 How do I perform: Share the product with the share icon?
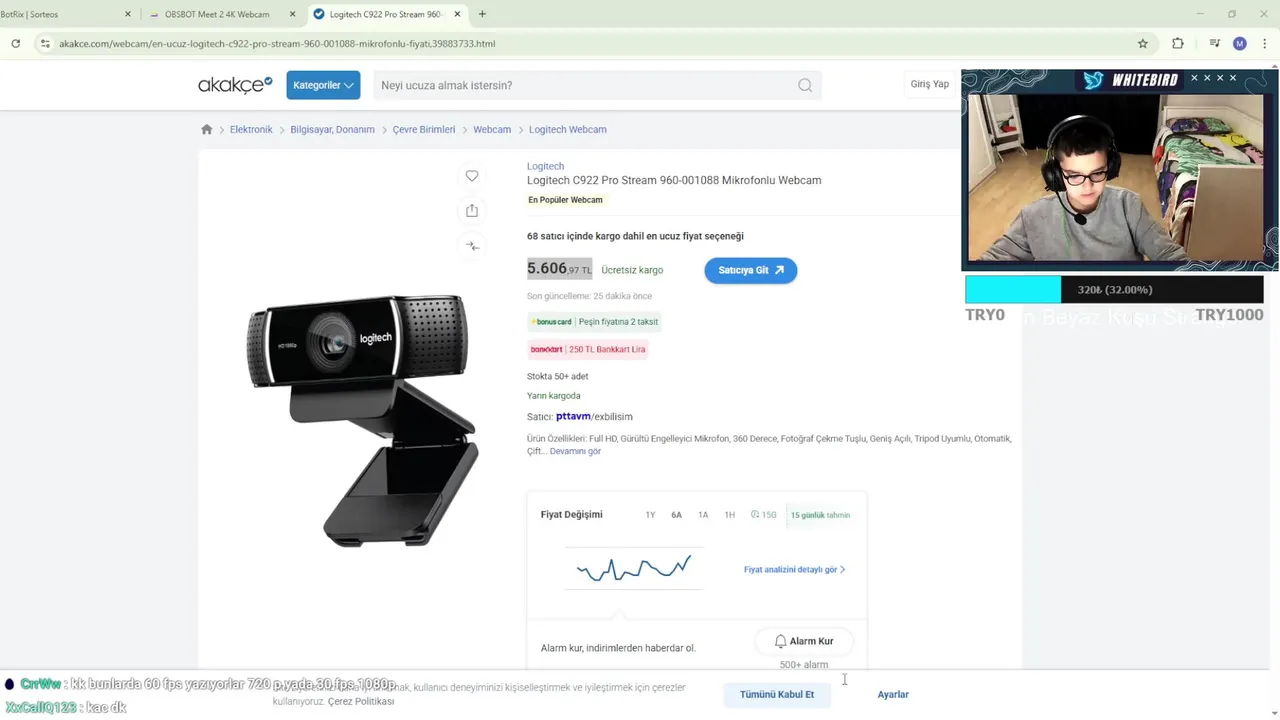472,211
